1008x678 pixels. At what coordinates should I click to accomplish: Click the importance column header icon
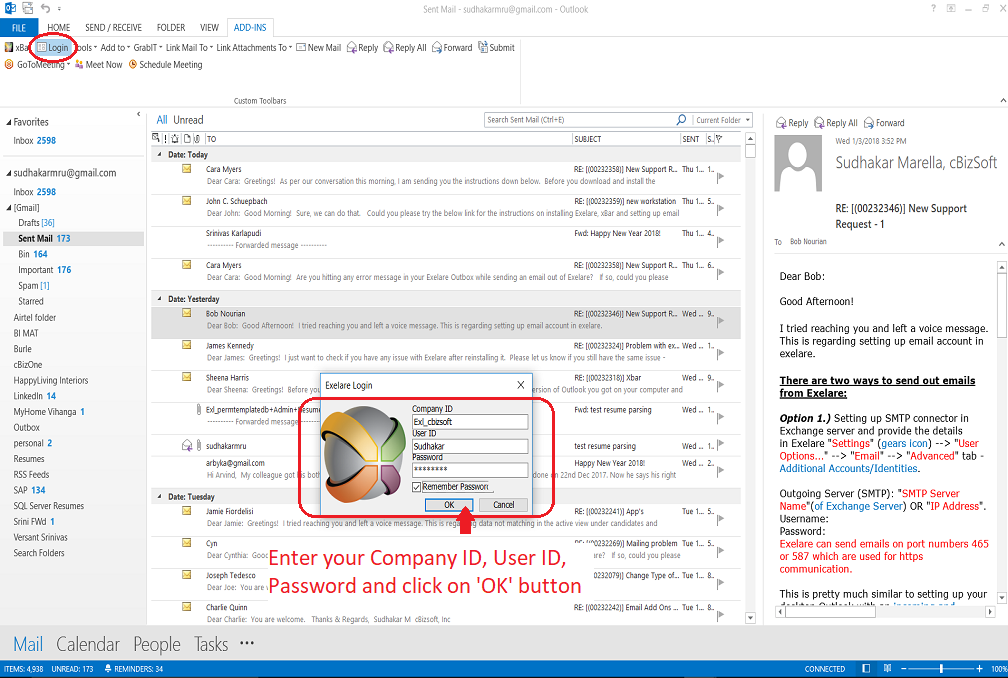point(165,138)
